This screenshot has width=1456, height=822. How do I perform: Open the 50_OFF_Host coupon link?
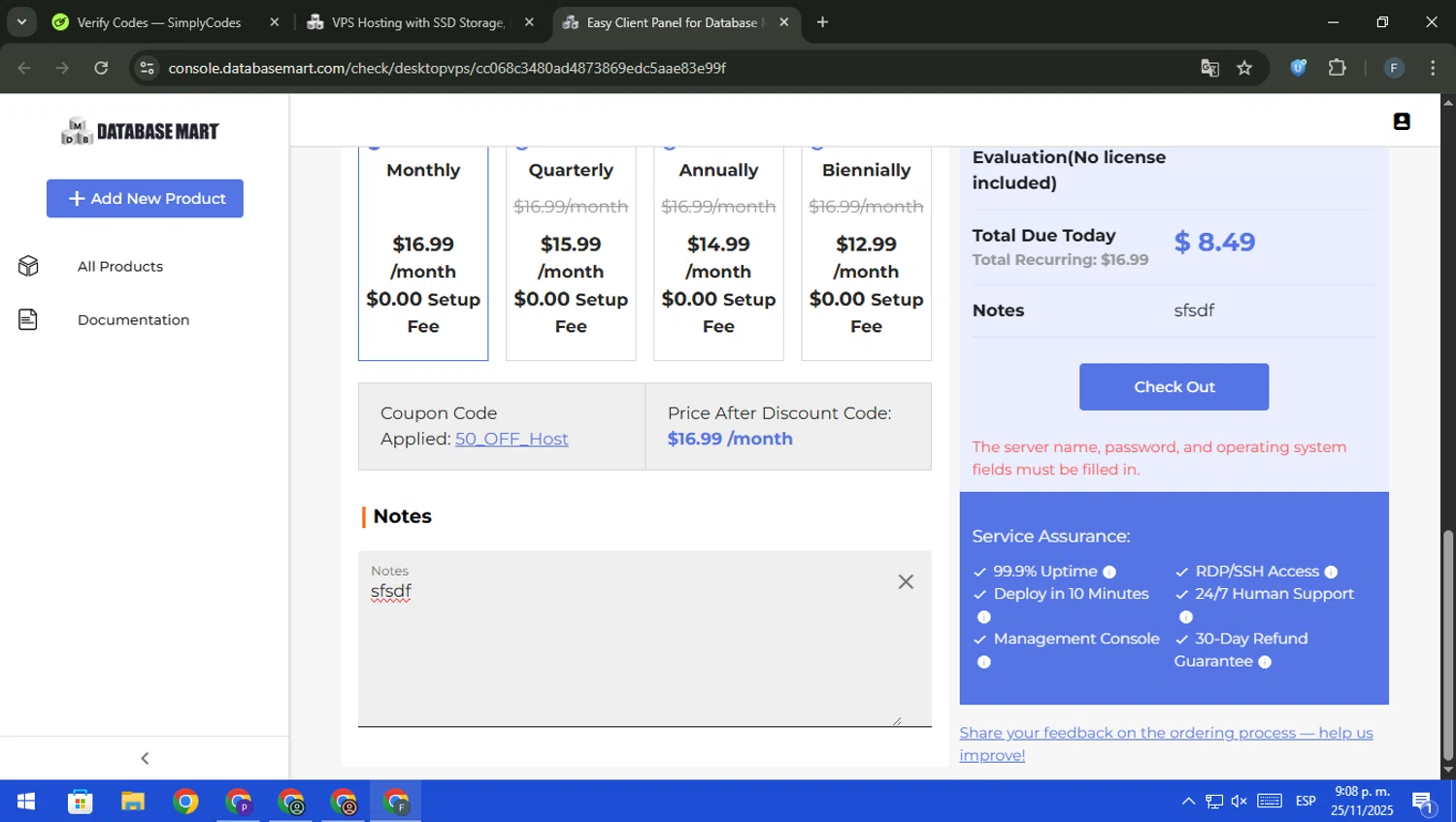[512, 439]
